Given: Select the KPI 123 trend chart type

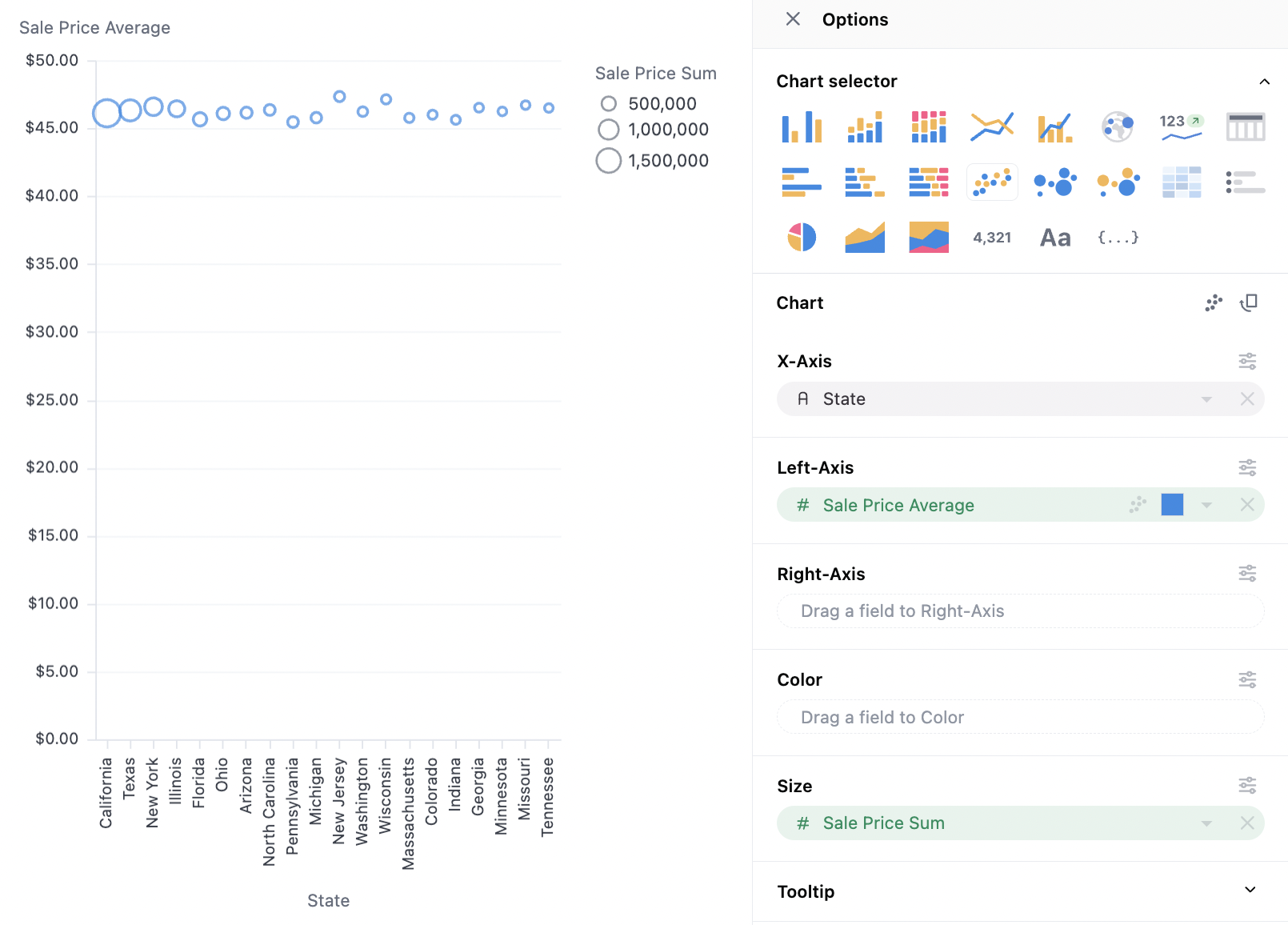Looking at the screenshot, I should pos(1182,126).
